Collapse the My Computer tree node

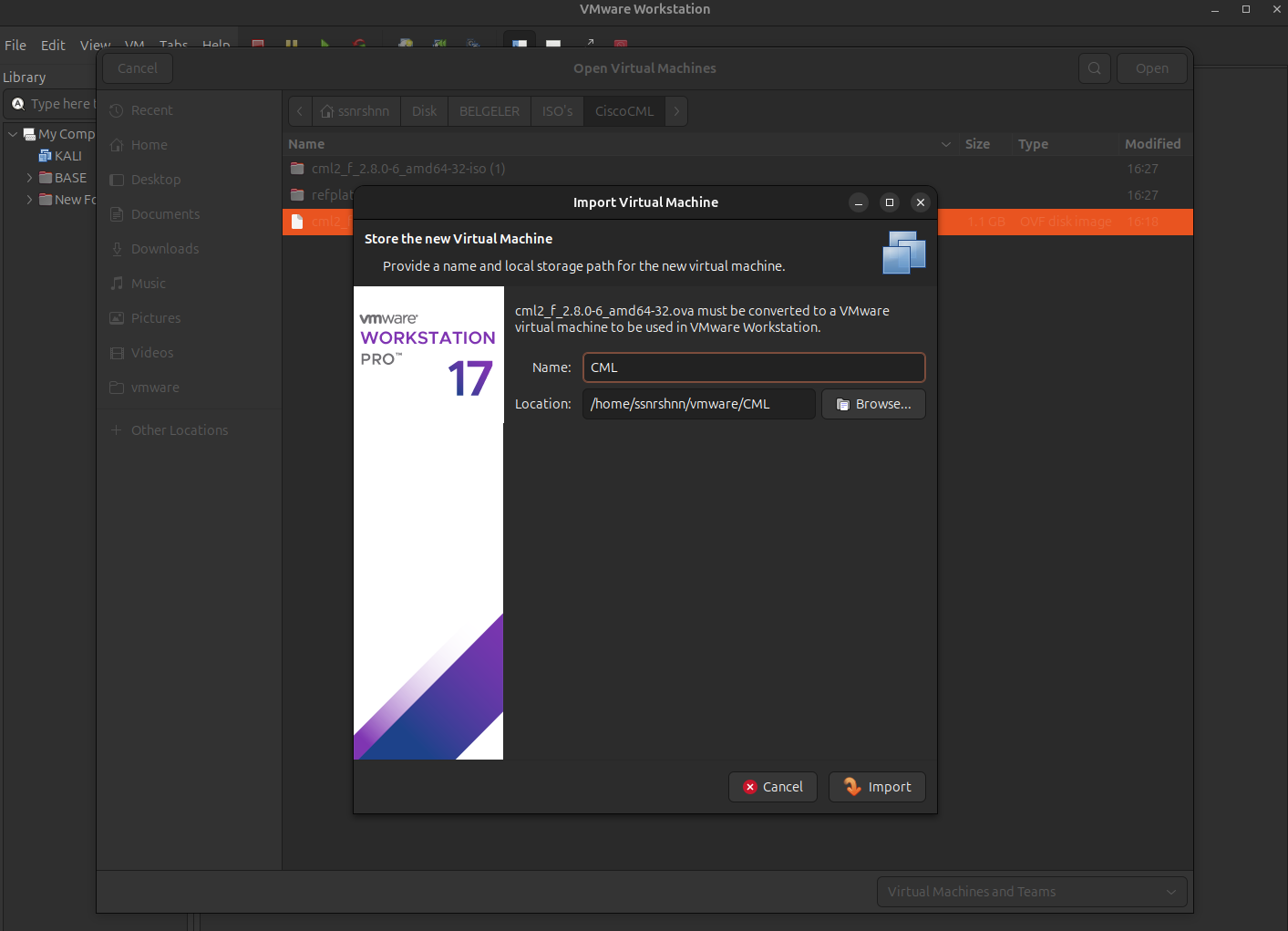(13, 134)
